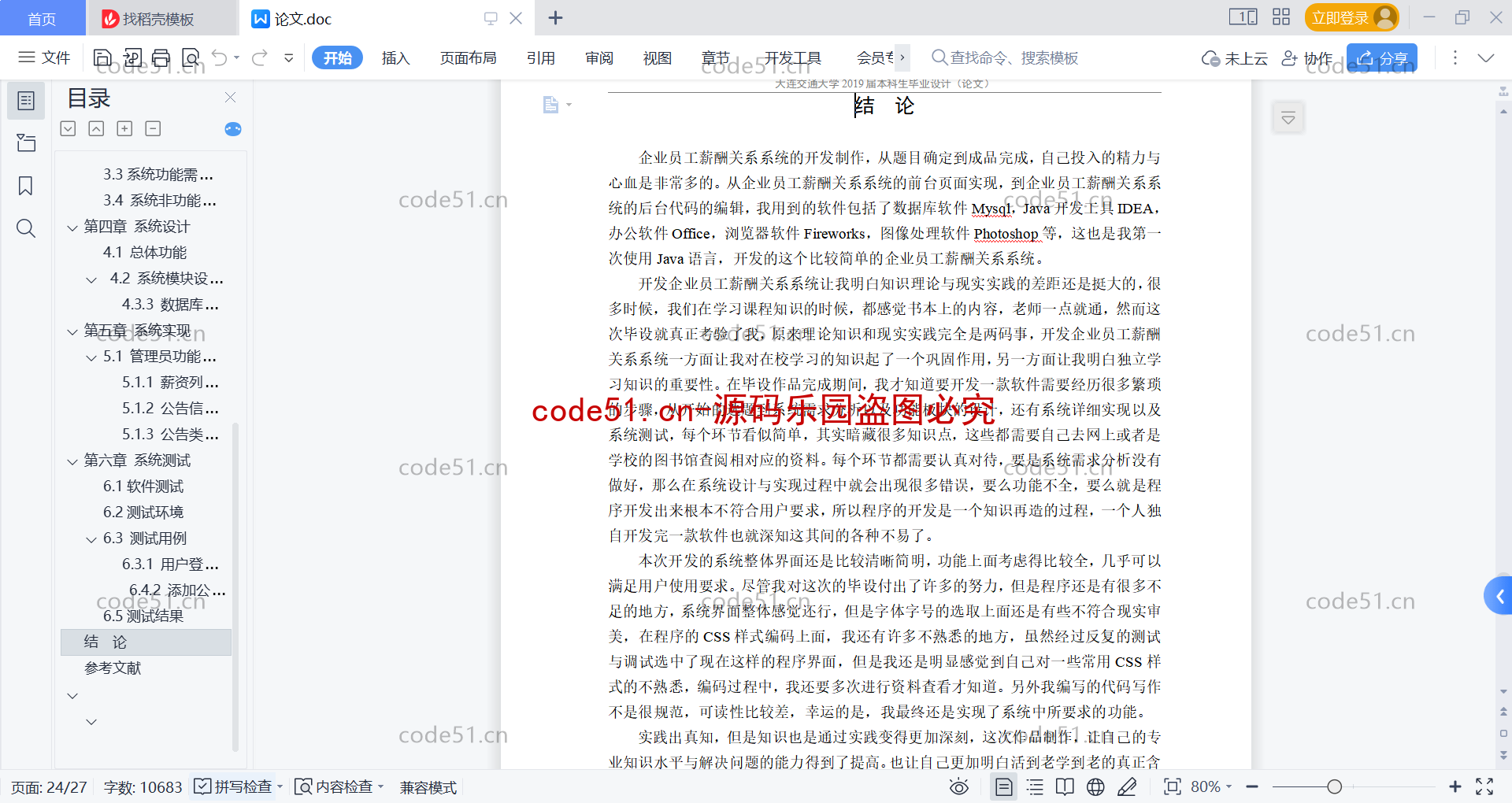Click the right-side collapse panel icon
Screen dimensions: 1512x803
1288,118
